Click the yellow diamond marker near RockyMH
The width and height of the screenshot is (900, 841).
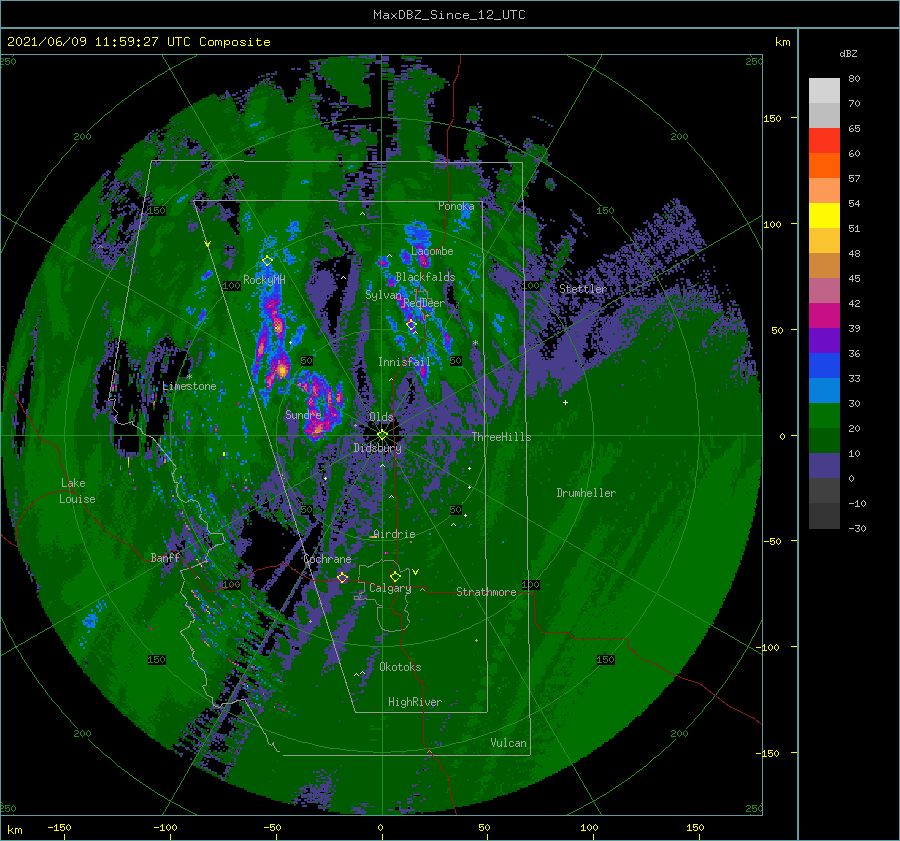(267, 261)
